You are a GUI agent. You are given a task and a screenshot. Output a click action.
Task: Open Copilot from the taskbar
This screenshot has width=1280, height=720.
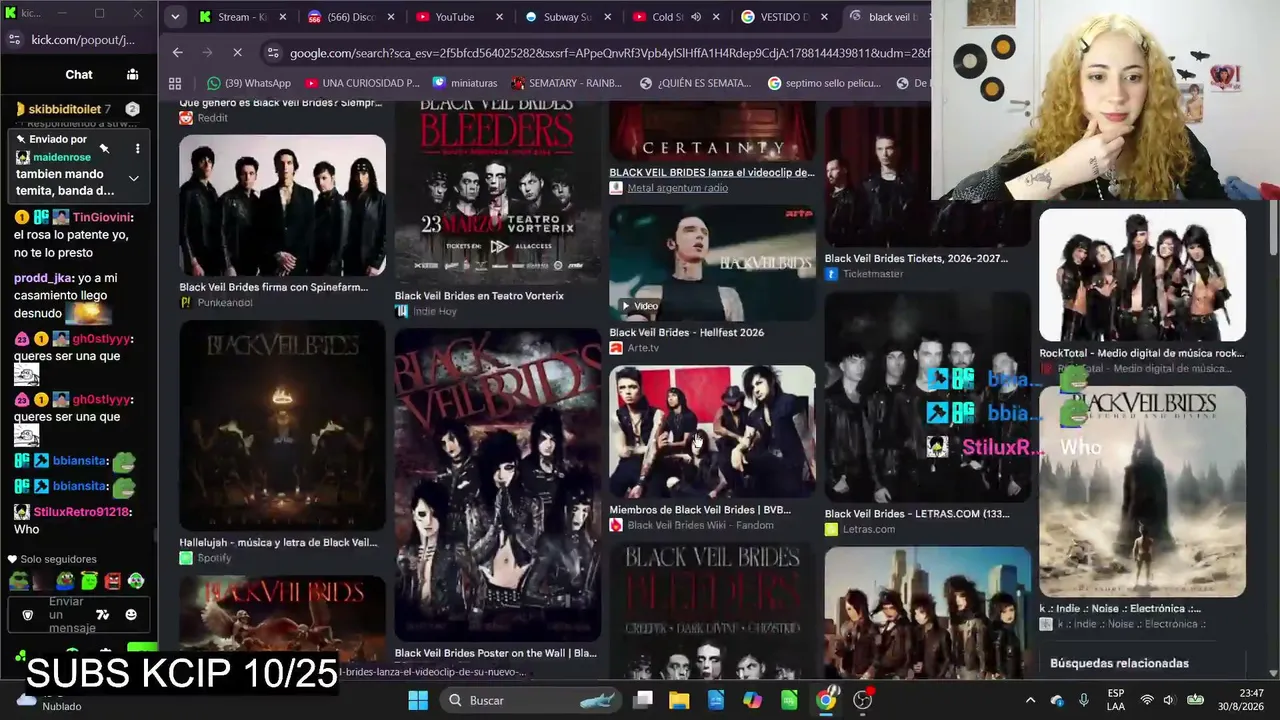pyautogui.click(x=752, y=700)
